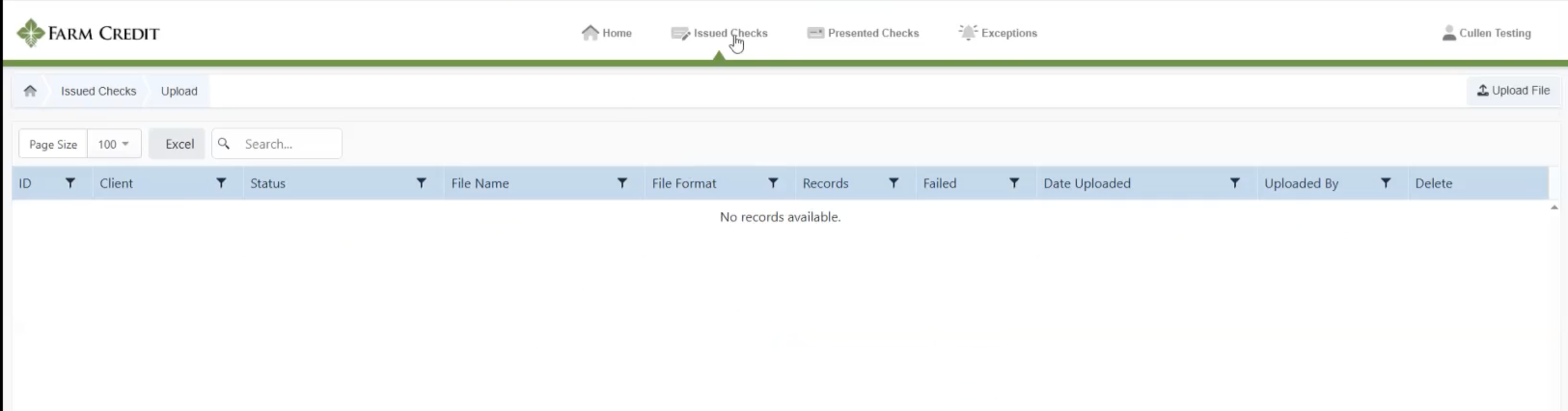Open filter for Client column
This screenshot has height=411, width=1568.
[x=221, y=183]
